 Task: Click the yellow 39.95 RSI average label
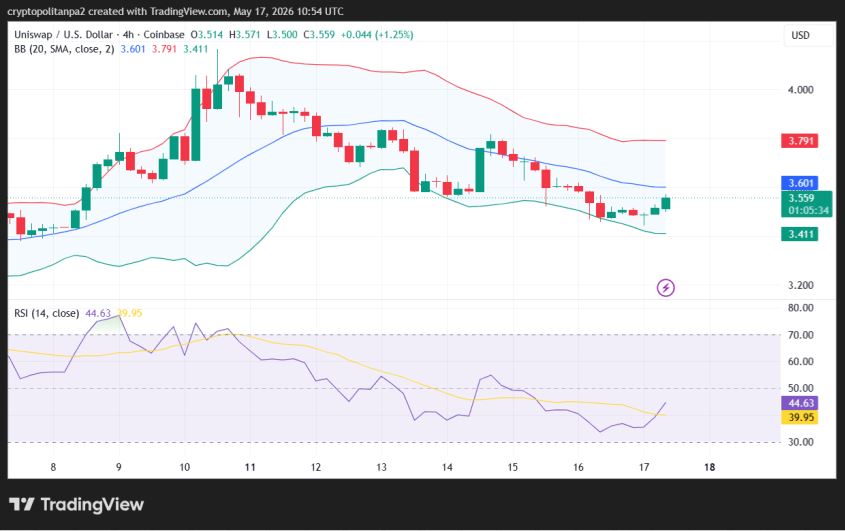[x=800, y=417]
